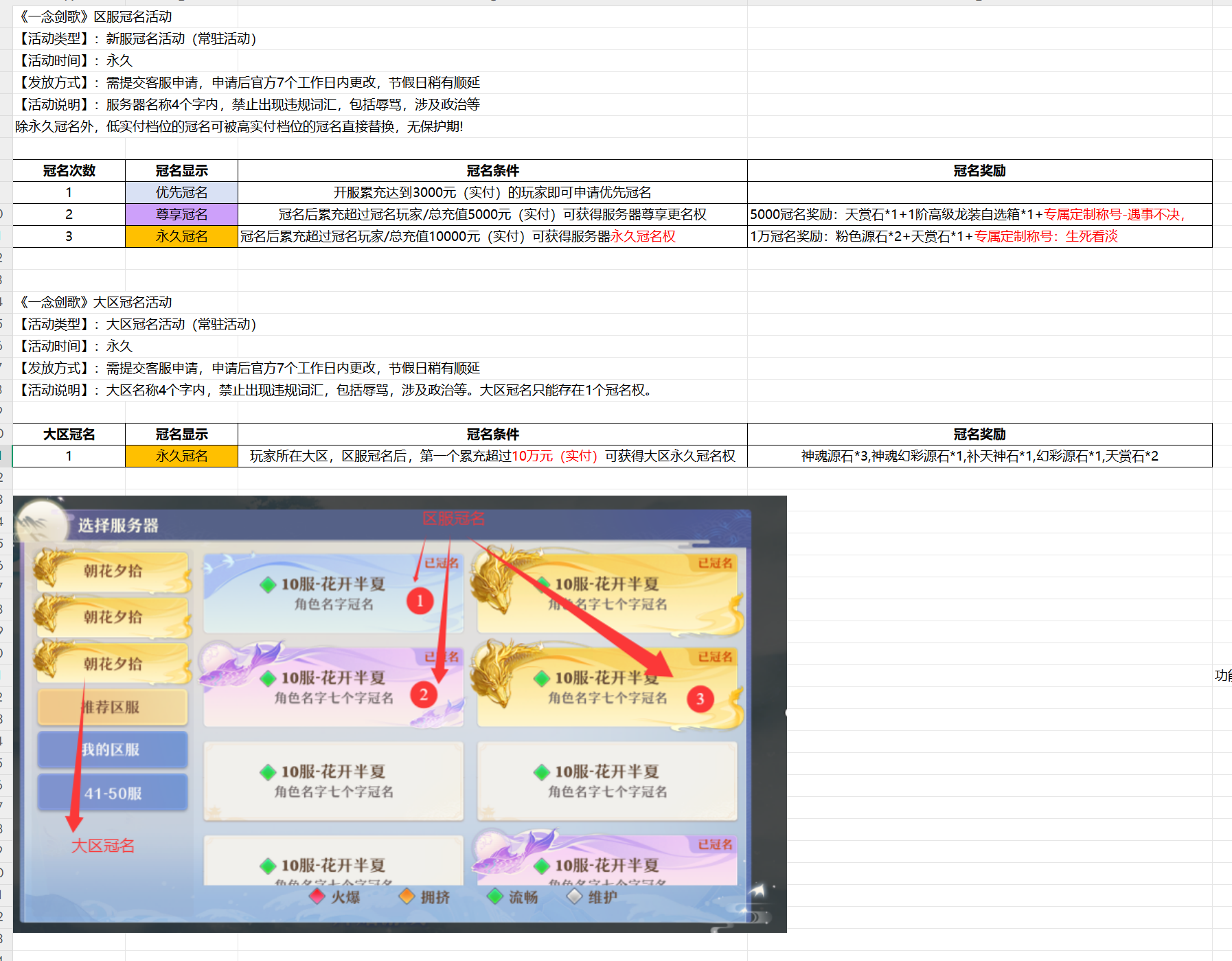Click the orange 拥挤 diamond status icon

[407, 896]
